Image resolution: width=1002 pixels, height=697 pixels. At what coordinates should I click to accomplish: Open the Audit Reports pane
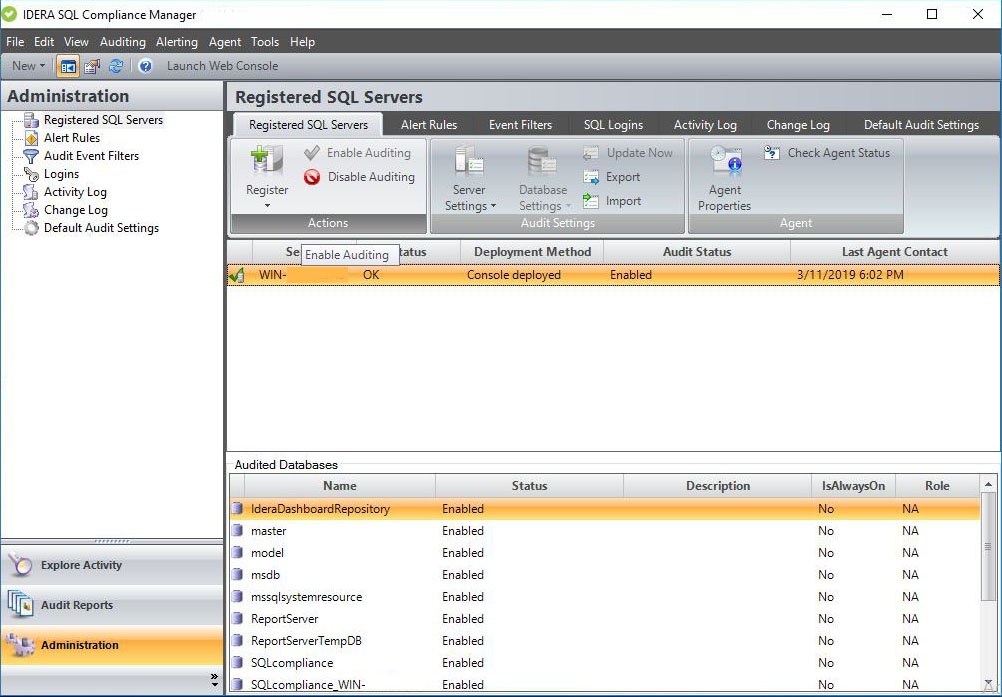(77, 605)
